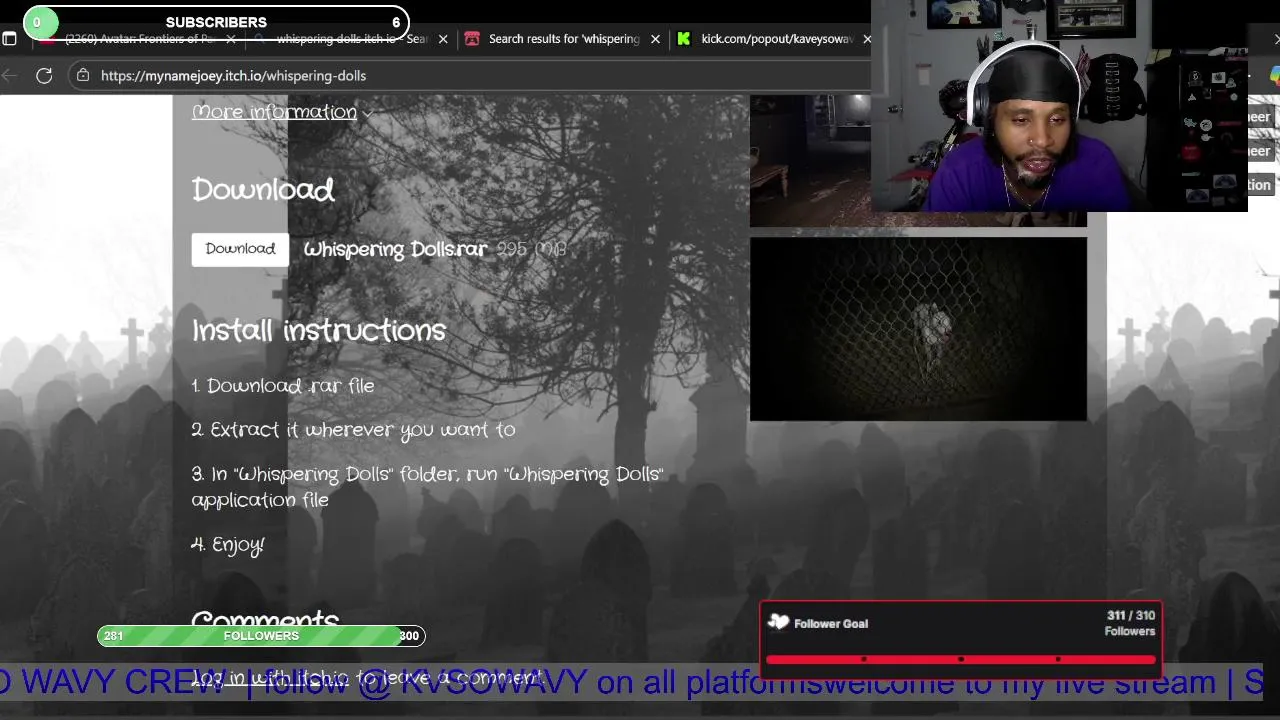Focus the address bar URL field
This screenshot has width=1280, height=720.
pos(470,75)
